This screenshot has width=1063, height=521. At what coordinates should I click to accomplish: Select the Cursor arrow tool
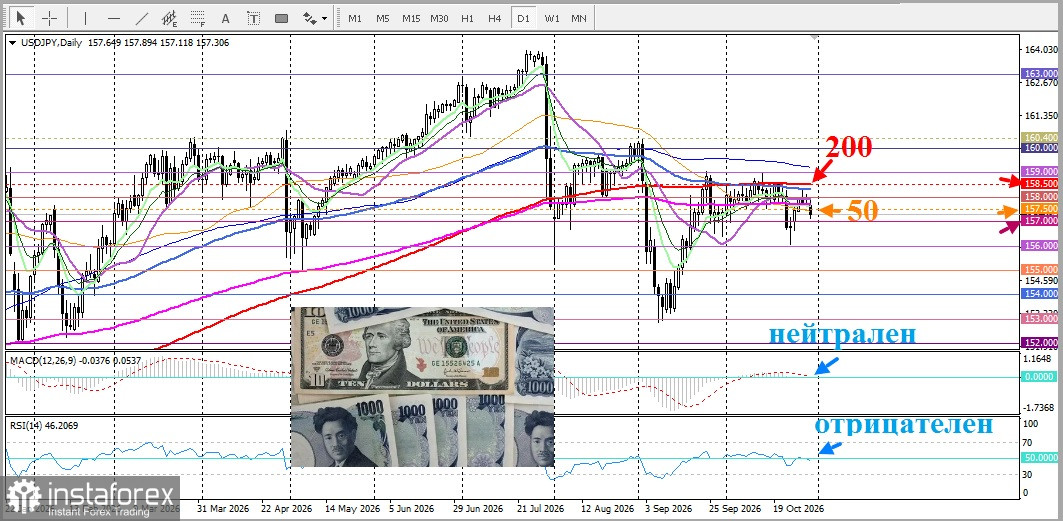22,18
